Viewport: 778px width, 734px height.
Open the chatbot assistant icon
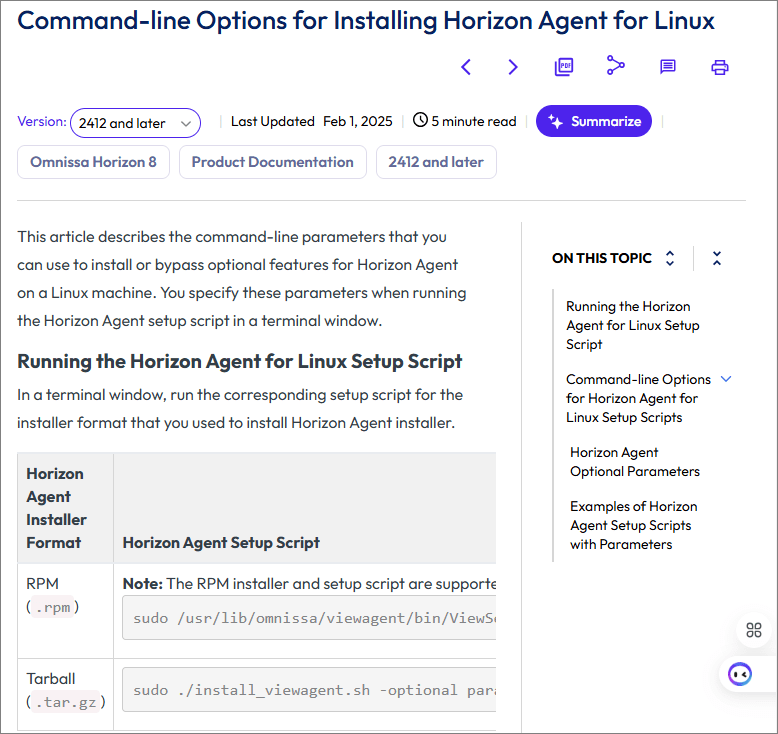[740, 674]
